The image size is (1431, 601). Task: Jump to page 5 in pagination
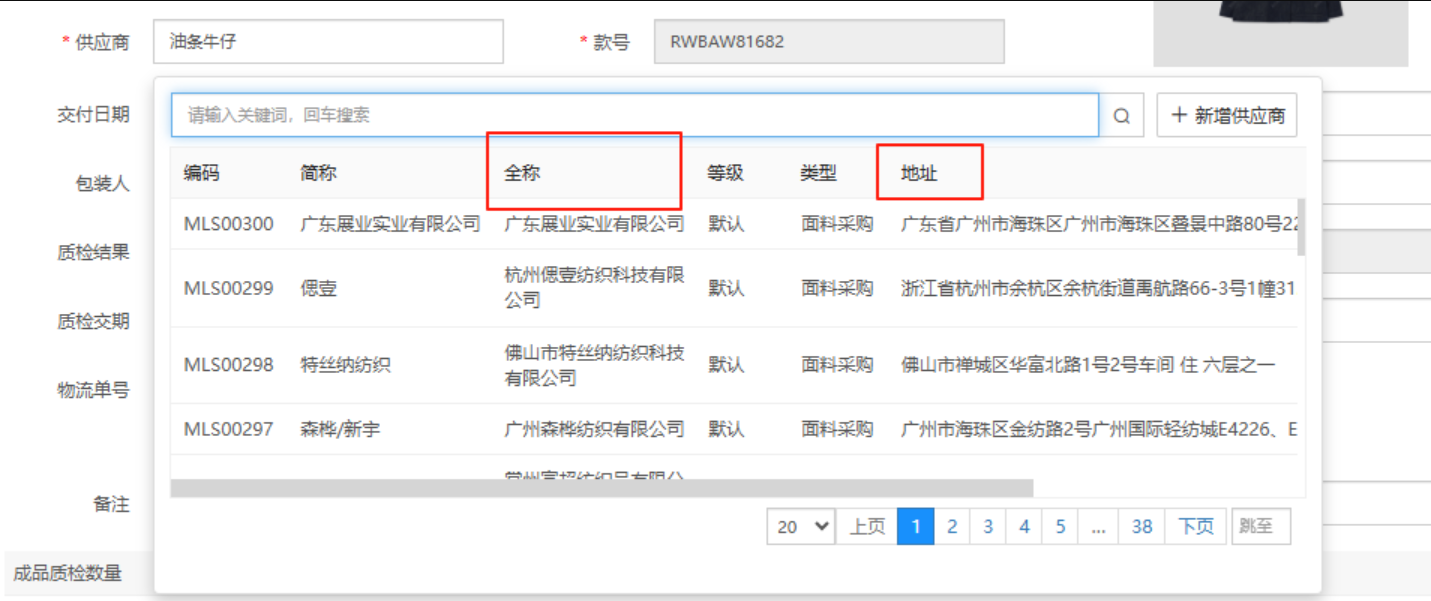pyautogui.click(x=1060, y=526)
